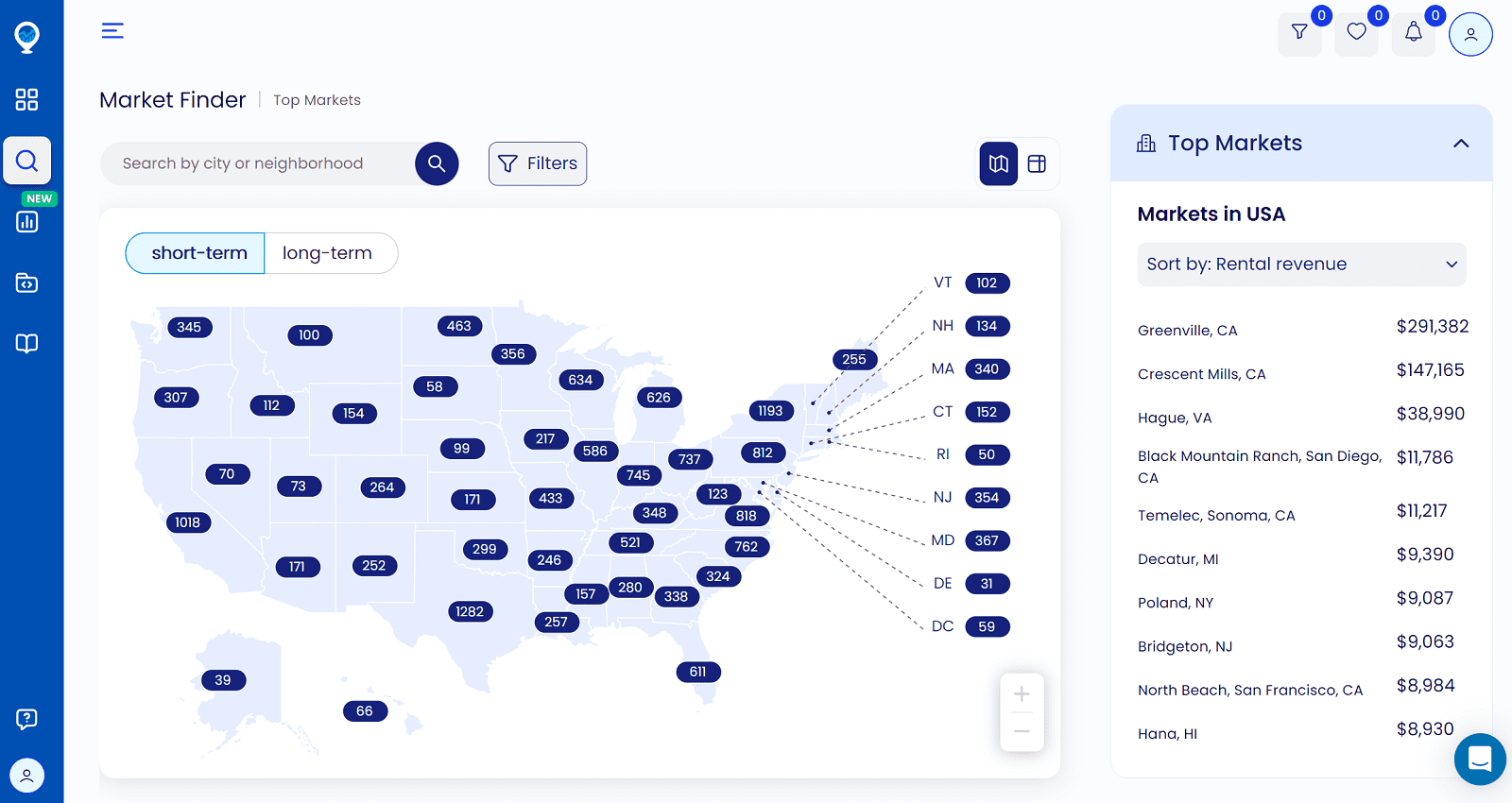The width and height of the screenshot is (1512, 803).
Task: Open the Sort by Rental revenue dropdown
Action: coord(1301,265)
